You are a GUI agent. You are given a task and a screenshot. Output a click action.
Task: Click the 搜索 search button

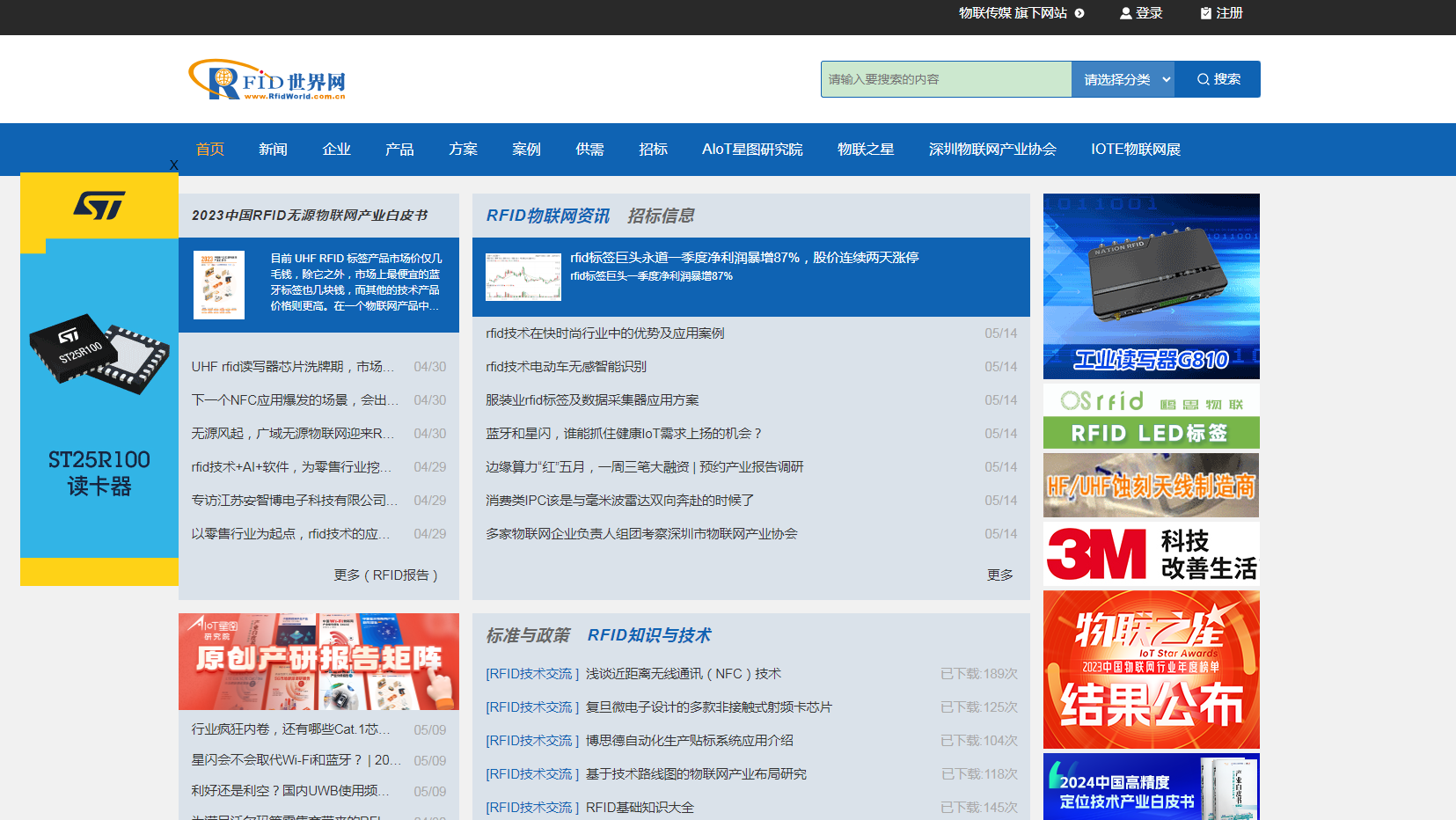tap(1218, 79)
